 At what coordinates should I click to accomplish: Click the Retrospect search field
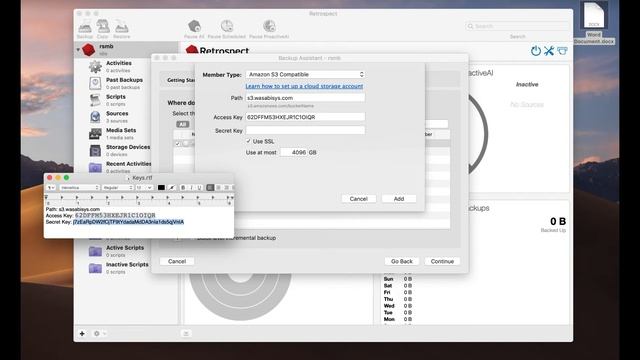coord(517,26)
